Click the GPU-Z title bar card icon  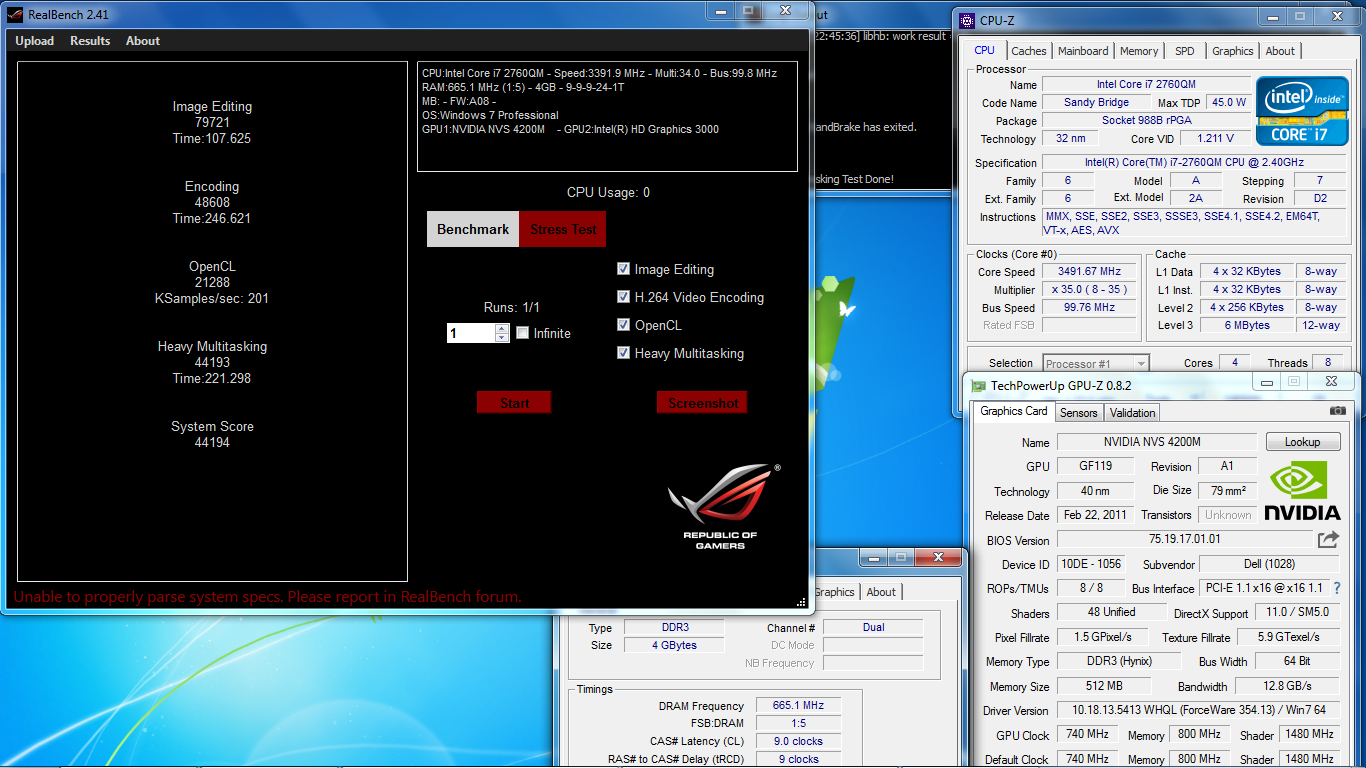[977, 385]
